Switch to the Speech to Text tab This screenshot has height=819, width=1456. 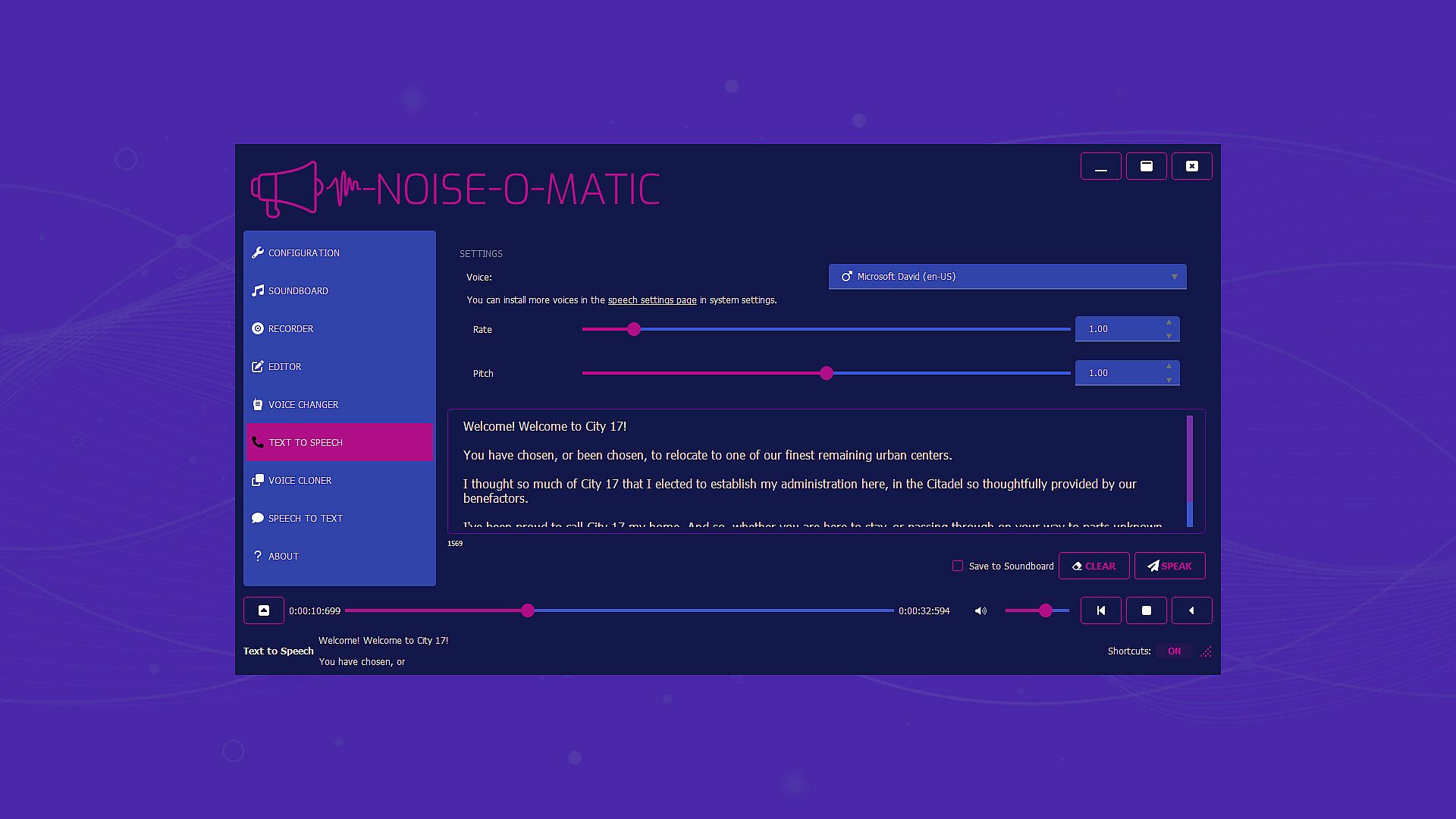[x=305, y=519]
